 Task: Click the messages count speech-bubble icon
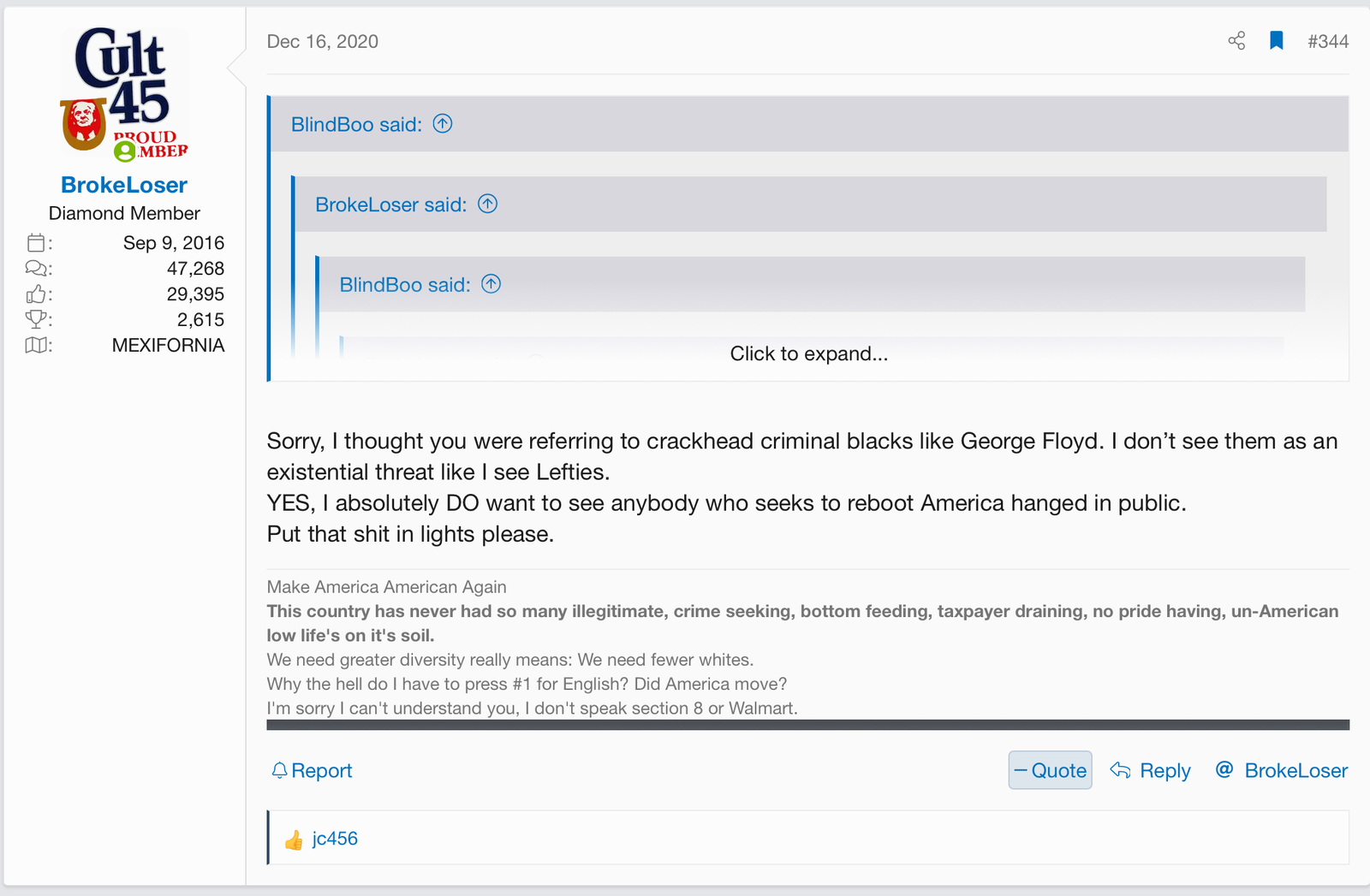[x=36, y=269]
